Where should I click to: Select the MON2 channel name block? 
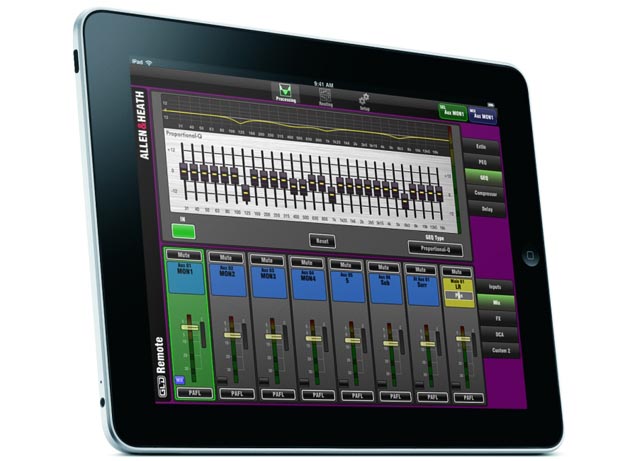coord(227,281)
